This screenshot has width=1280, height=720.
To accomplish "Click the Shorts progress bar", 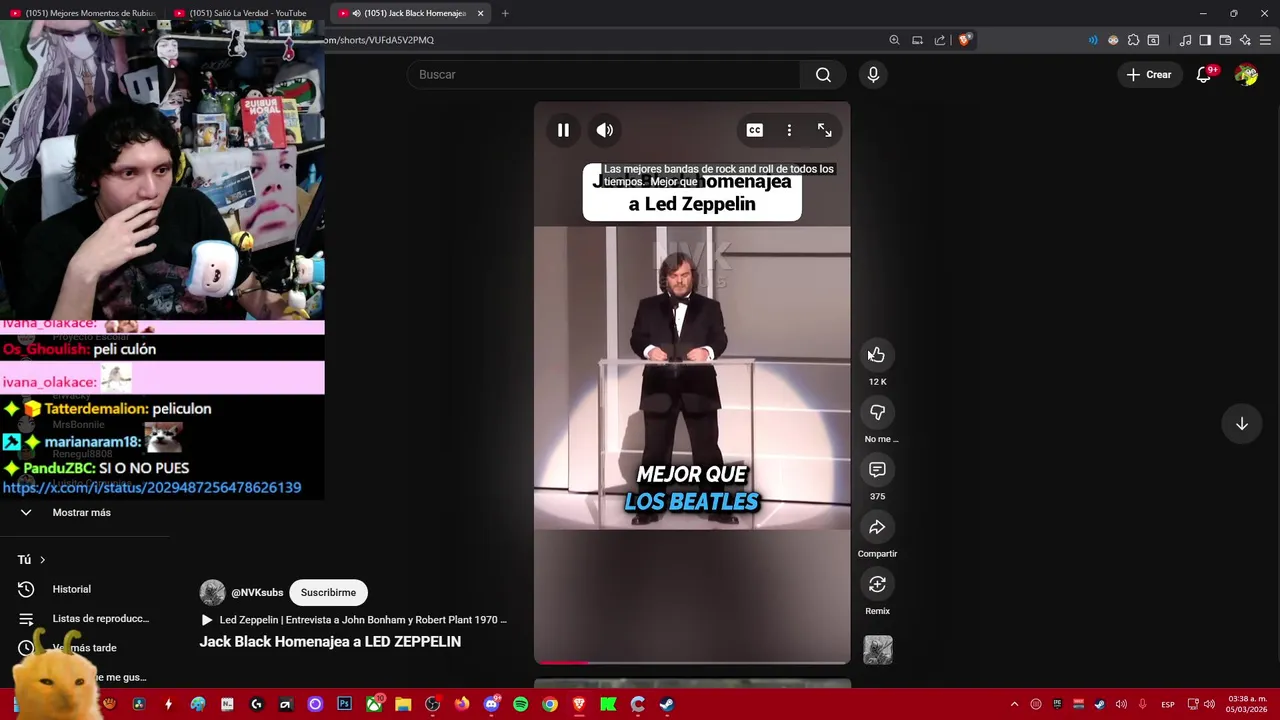I will click(692, 661).
